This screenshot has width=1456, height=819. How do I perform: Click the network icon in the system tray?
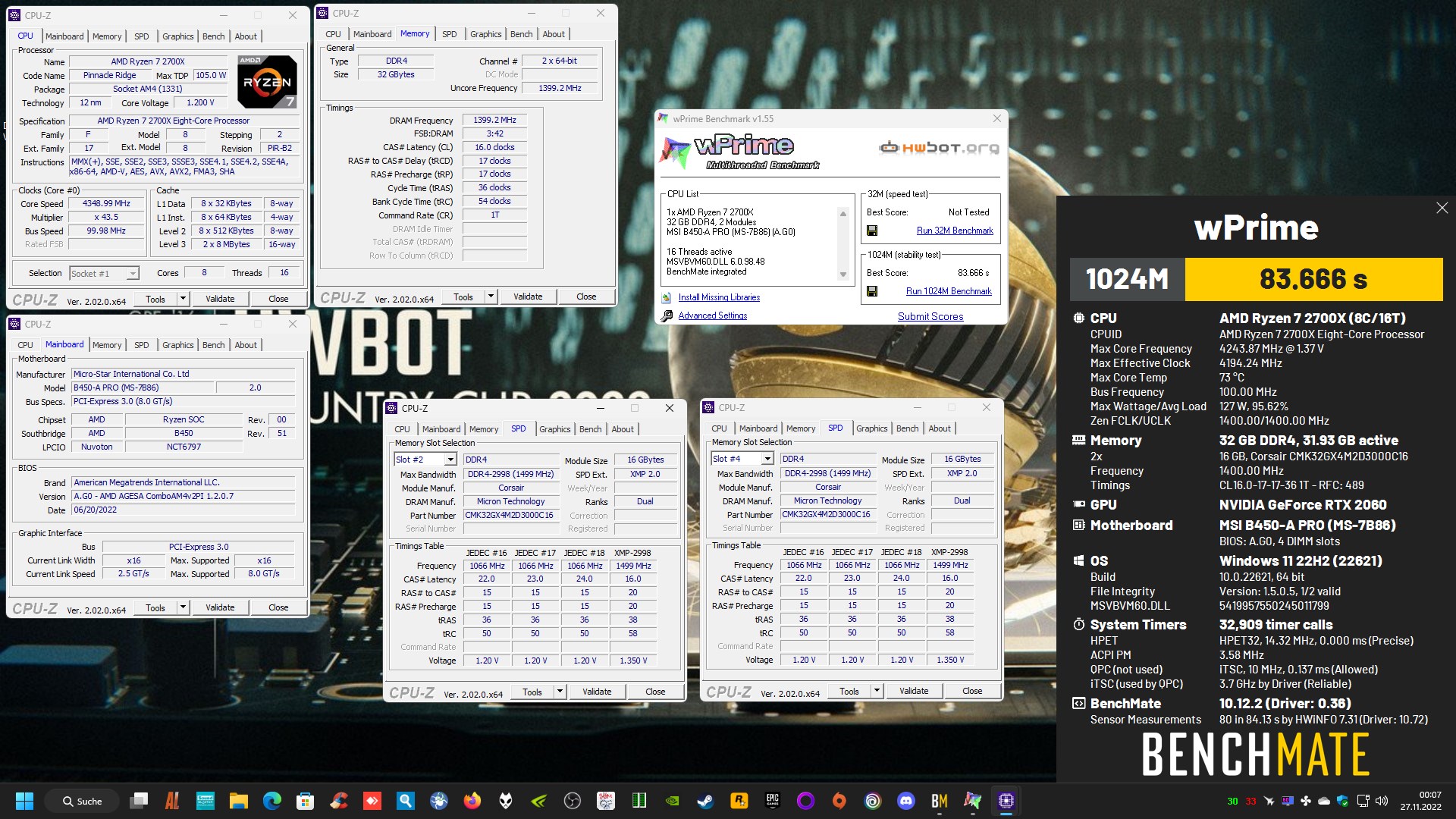(1363, 801)
